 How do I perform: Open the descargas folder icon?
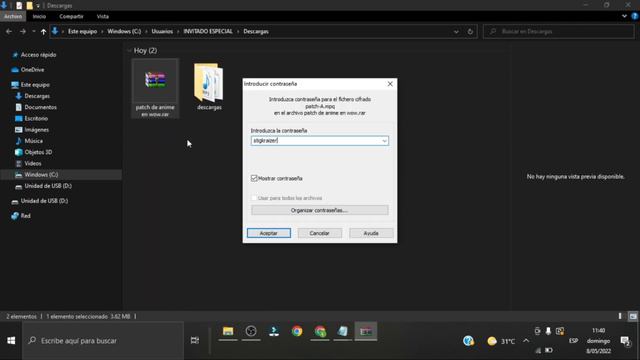pos(209,87)
